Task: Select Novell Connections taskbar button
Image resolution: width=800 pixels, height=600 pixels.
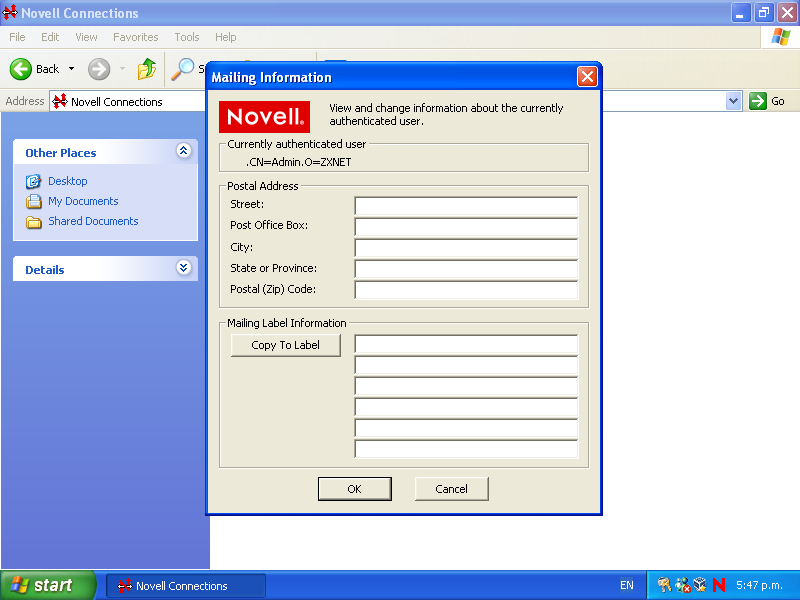Action: pos(186,586)
